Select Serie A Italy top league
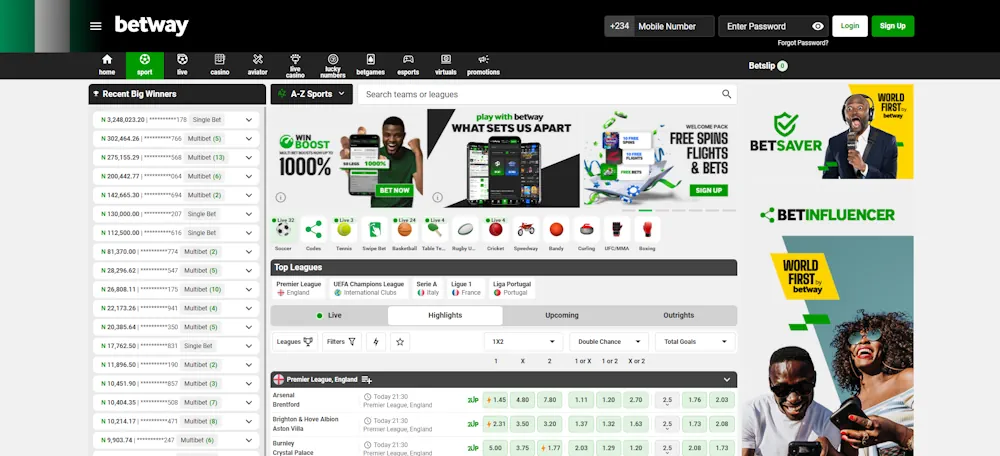Screen dimensions: 1000x456 (x=428, y=288)
